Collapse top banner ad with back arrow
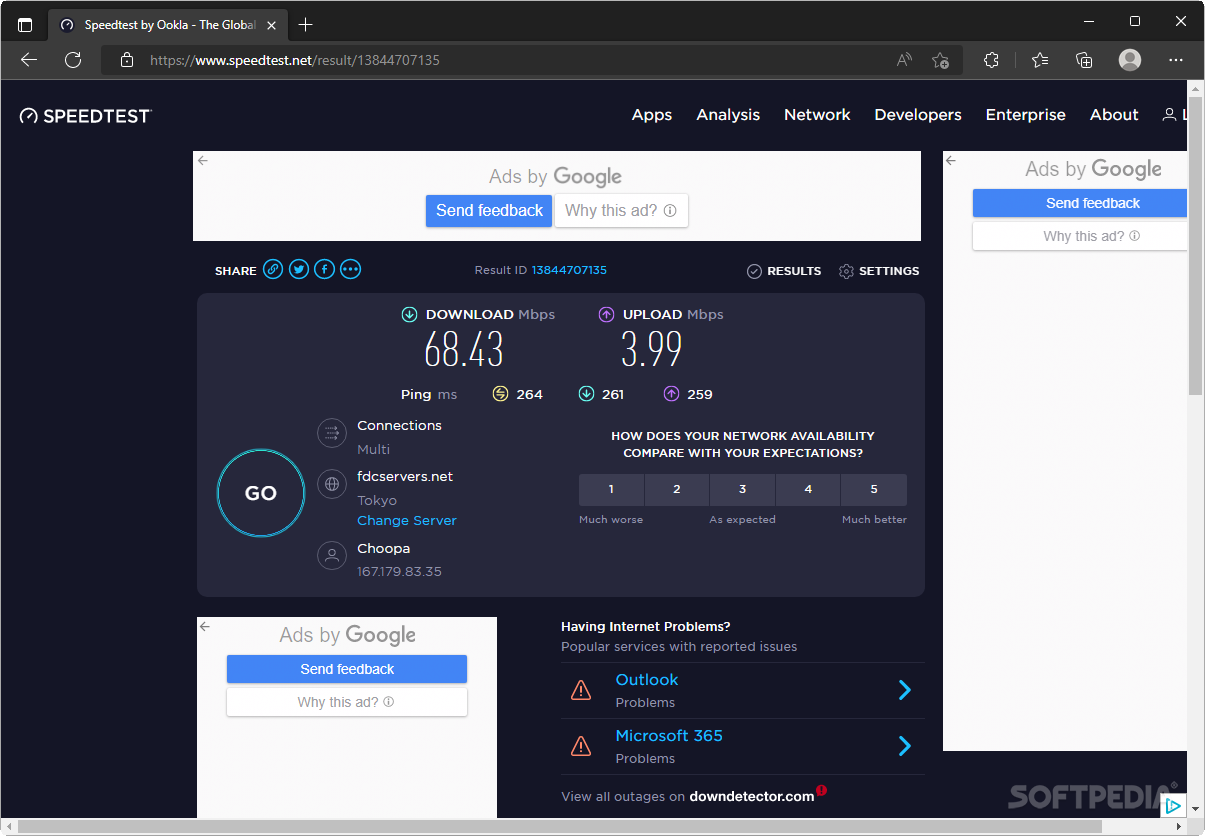The width and height of the screenshot is (1205, 836). 203,160
